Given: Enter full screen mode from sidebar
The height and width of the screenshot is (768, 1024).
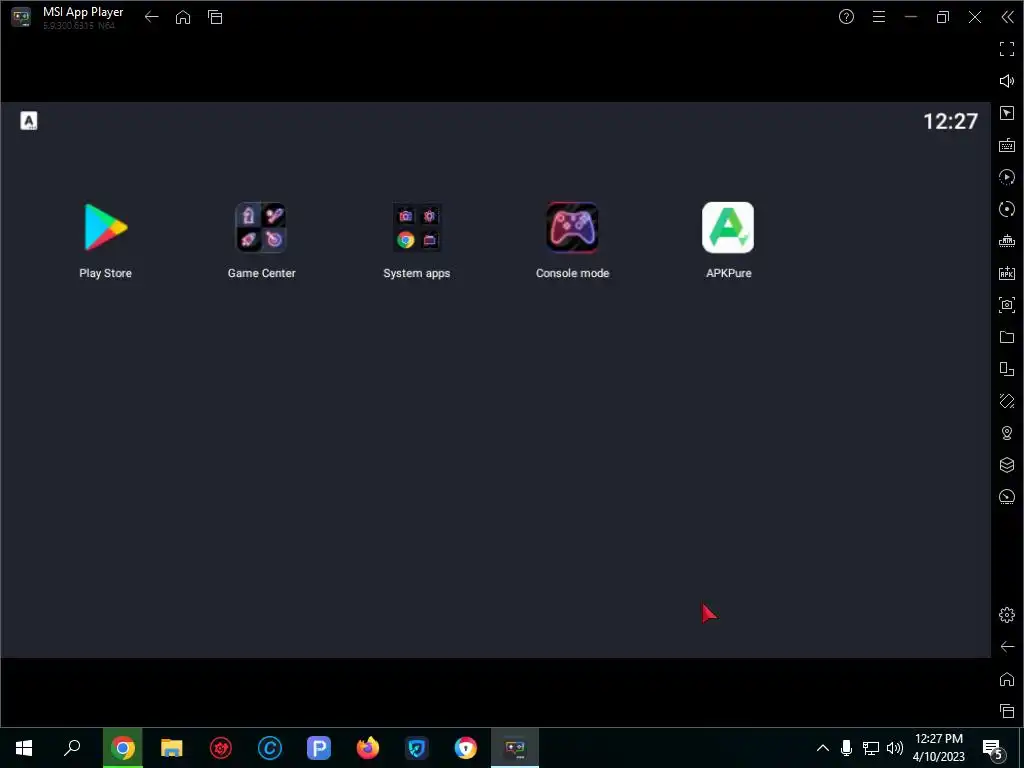Looking at the screenshot, I should 1007,49.
